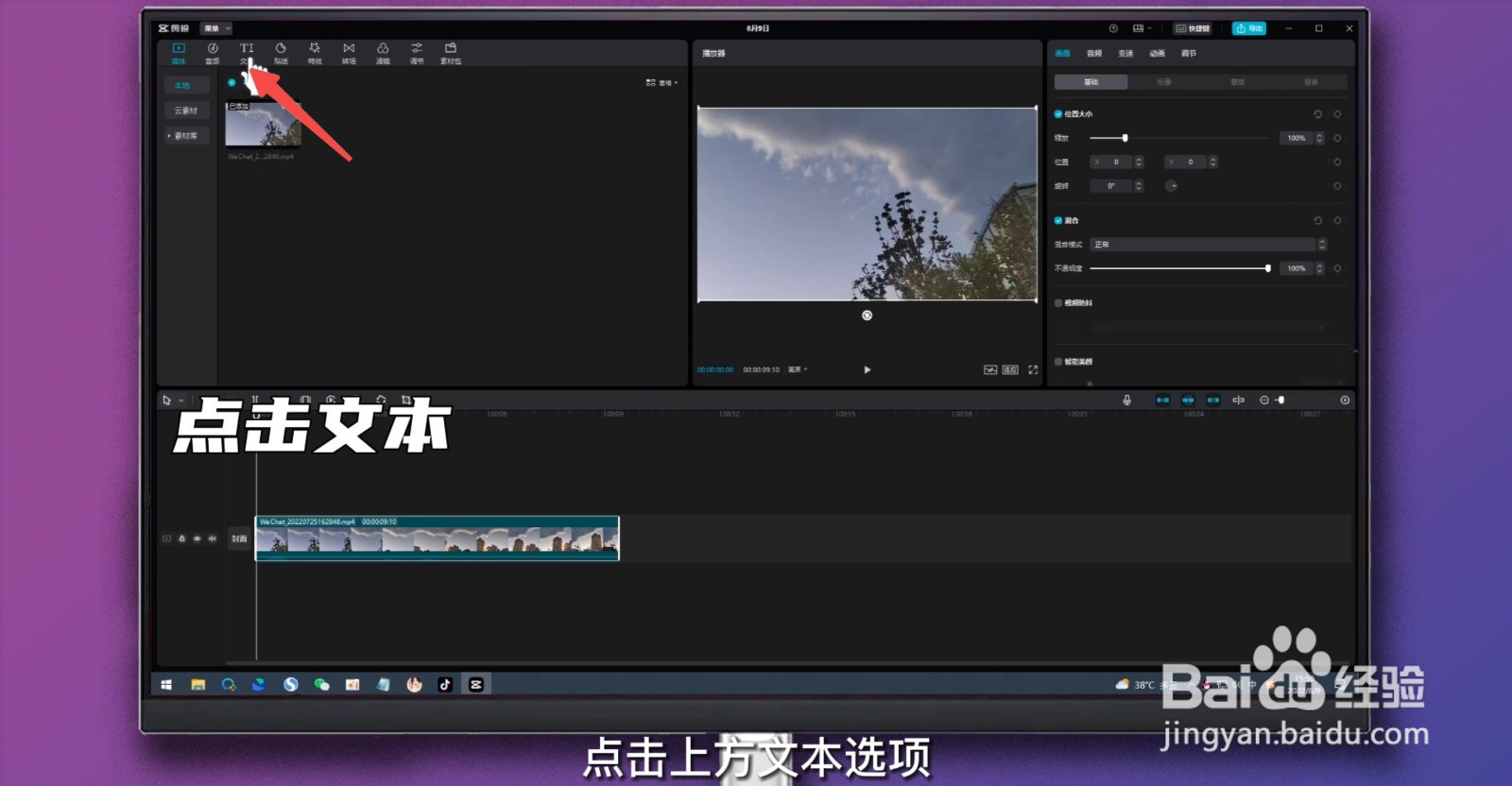Click the 缩放 percentage stepper arrows

1319,138
